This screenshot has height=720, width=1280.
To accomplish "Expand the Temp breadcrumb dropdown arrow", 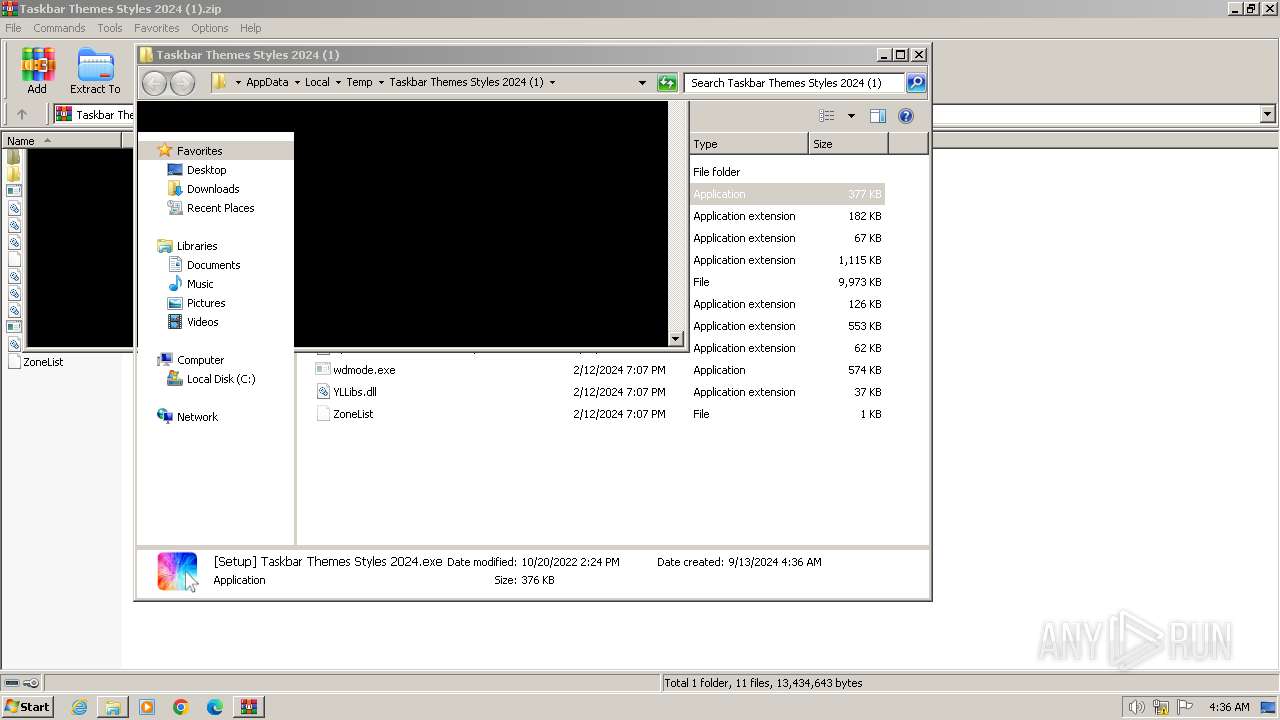I will 381,83.
